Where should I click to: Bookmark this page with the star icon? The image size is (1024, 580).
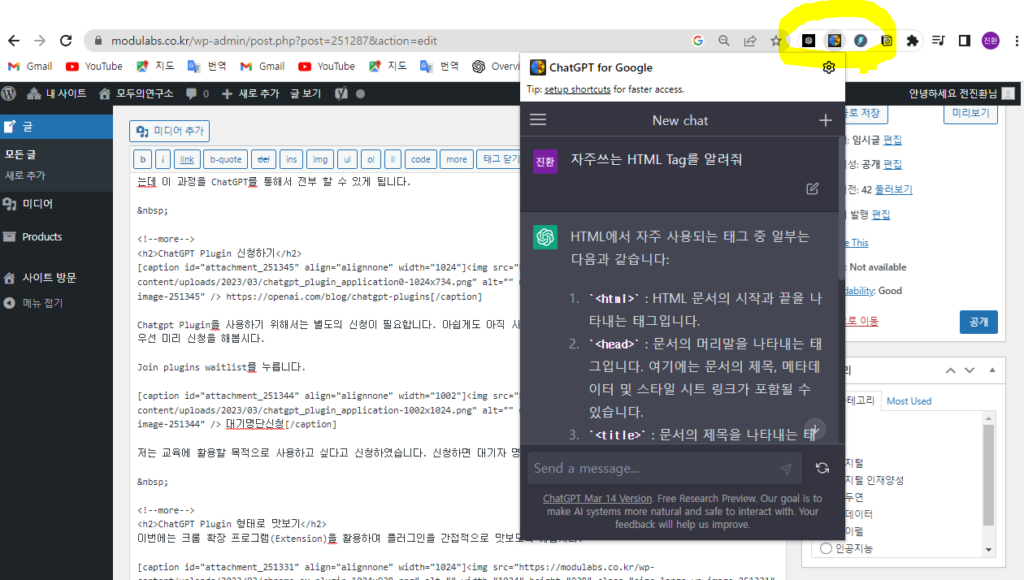pyautogui.click(x=776, y=40)
